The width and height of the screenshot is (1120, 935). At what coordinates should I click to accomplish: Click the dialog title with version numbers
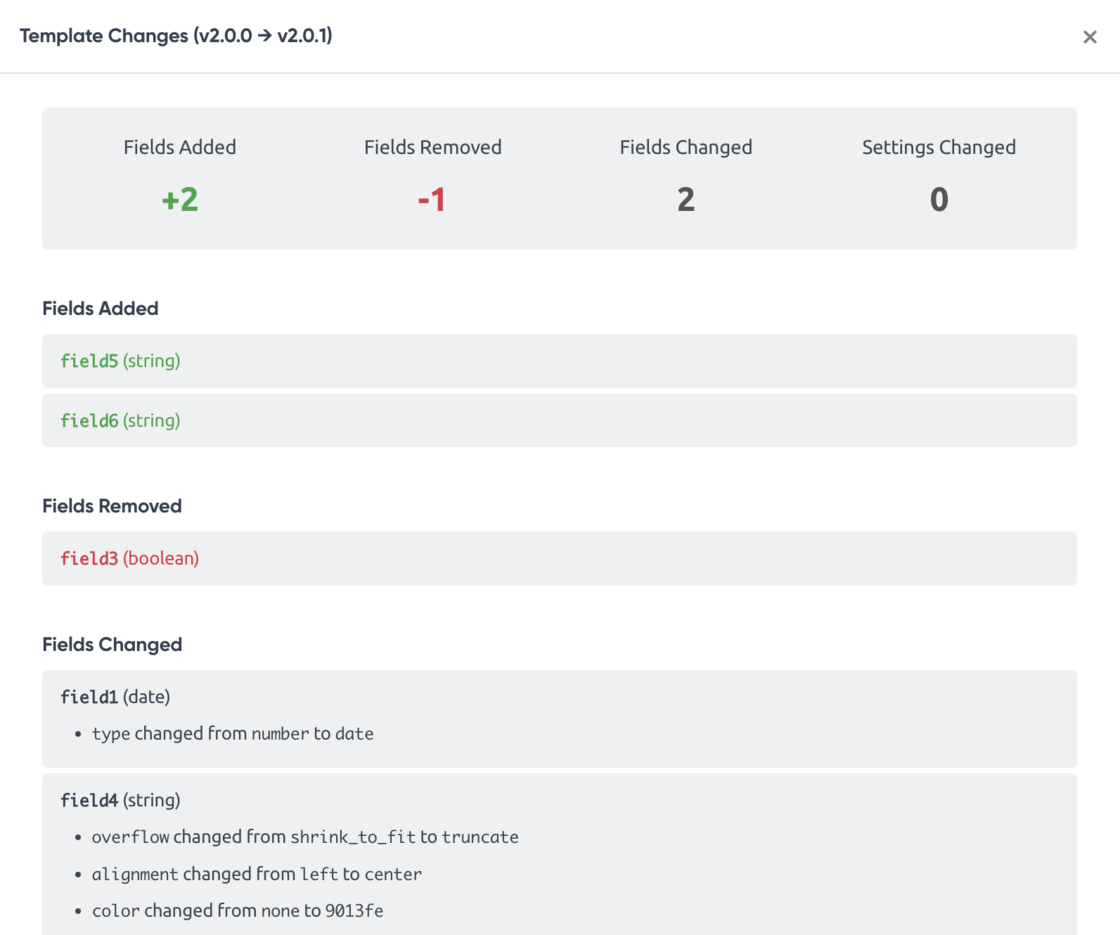[x=176, y=36]
